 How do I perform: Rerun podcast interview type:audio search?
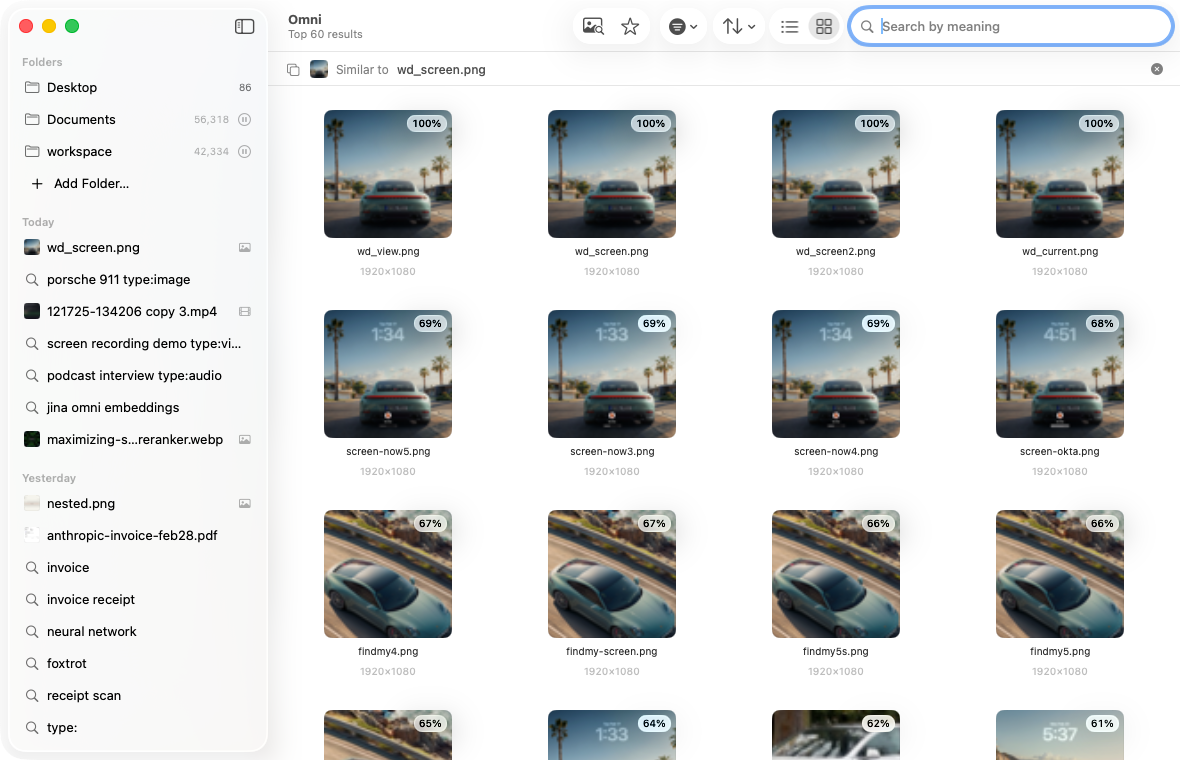click(138, 375)
